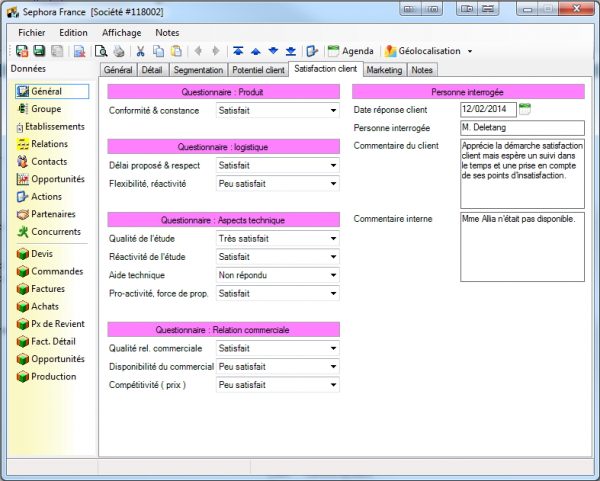Select Général in the Données sidebar
600x481 pixels.
pos(52,91)
